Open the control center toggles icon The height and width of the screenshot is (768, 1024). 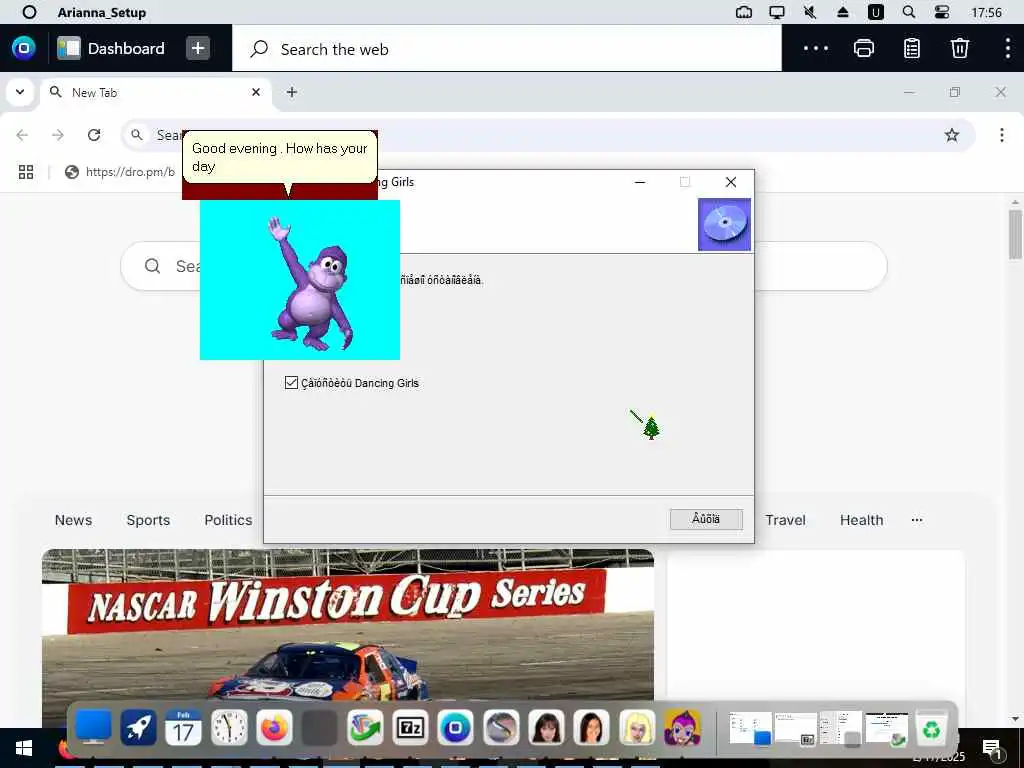(941, 12)
